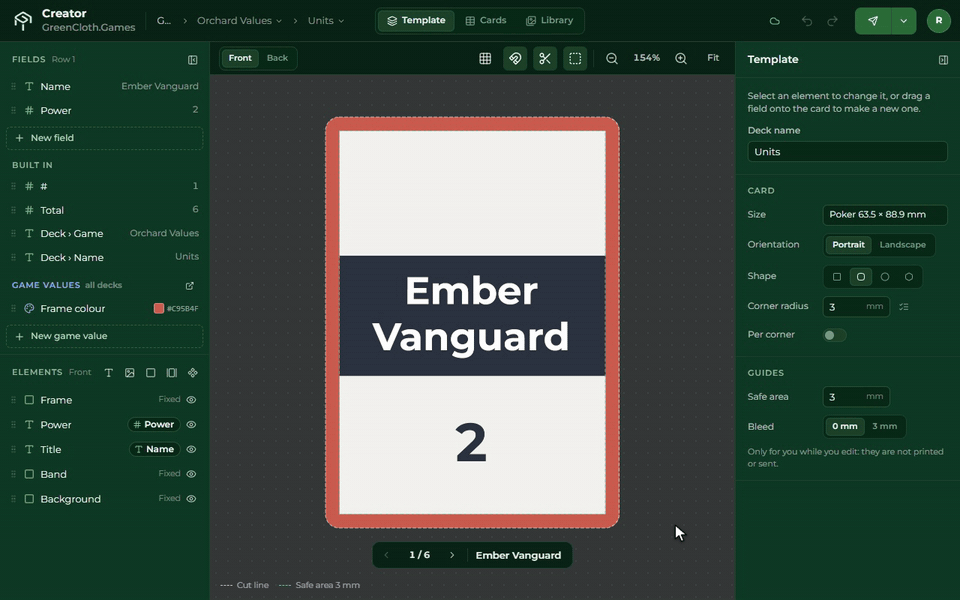This screenshot has height=600, width=960.
Task: Toggle the grid overlay icon
Action: click(485, 58)
